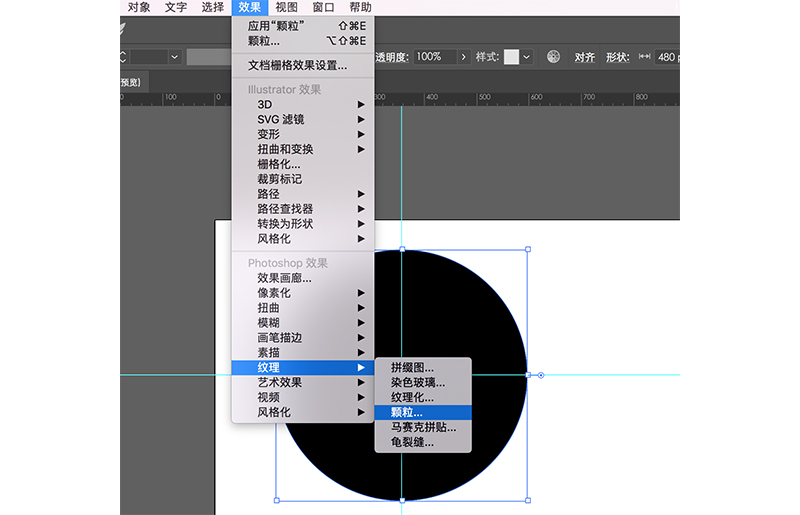800x515 pixels.
Task: Expand the 路径查找器 submenu
Action: coord(303,209)
